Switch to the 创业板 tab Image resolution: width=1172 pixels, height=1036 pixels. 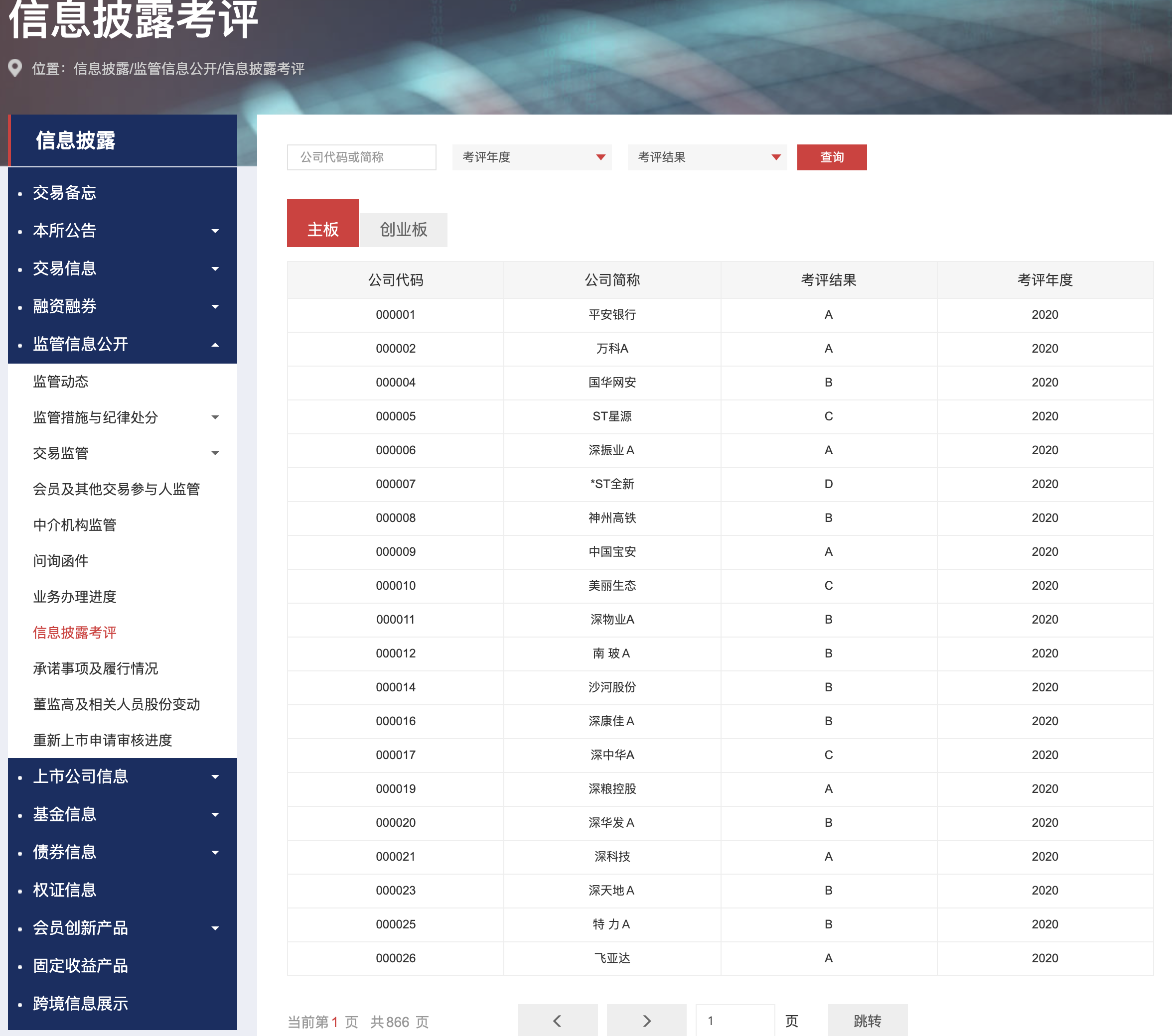tap(403, 229)
